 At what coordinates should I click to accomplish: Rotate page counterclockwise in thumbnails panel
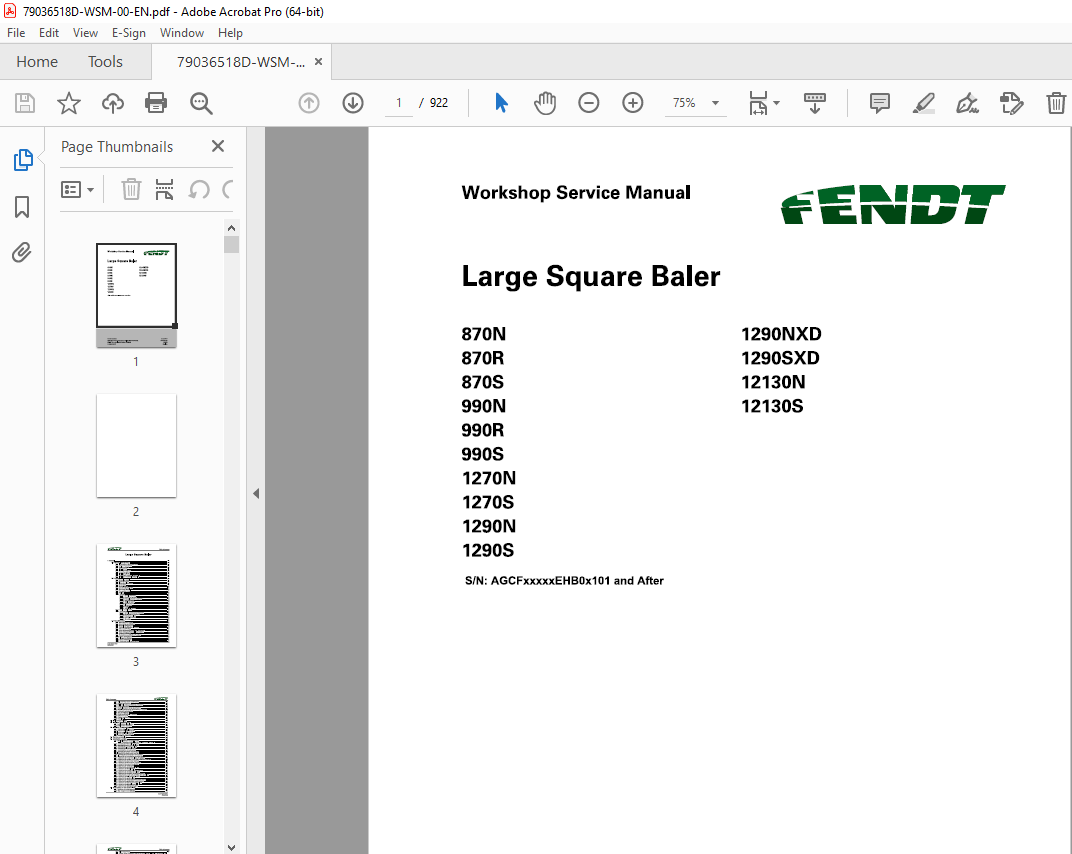(x=199, y=189)
